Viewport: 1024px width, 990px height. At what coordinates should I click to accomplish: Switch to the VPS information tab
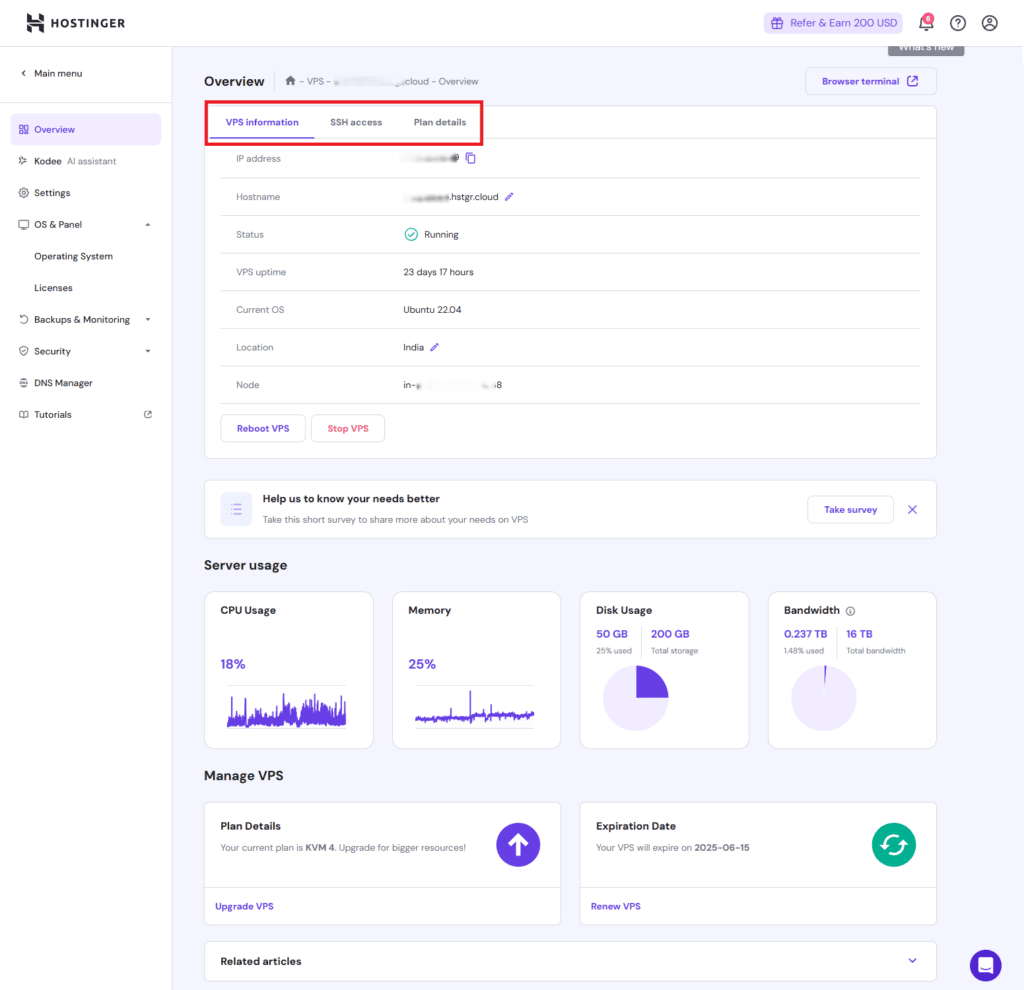pyautogui.click(x=262, y=122)
